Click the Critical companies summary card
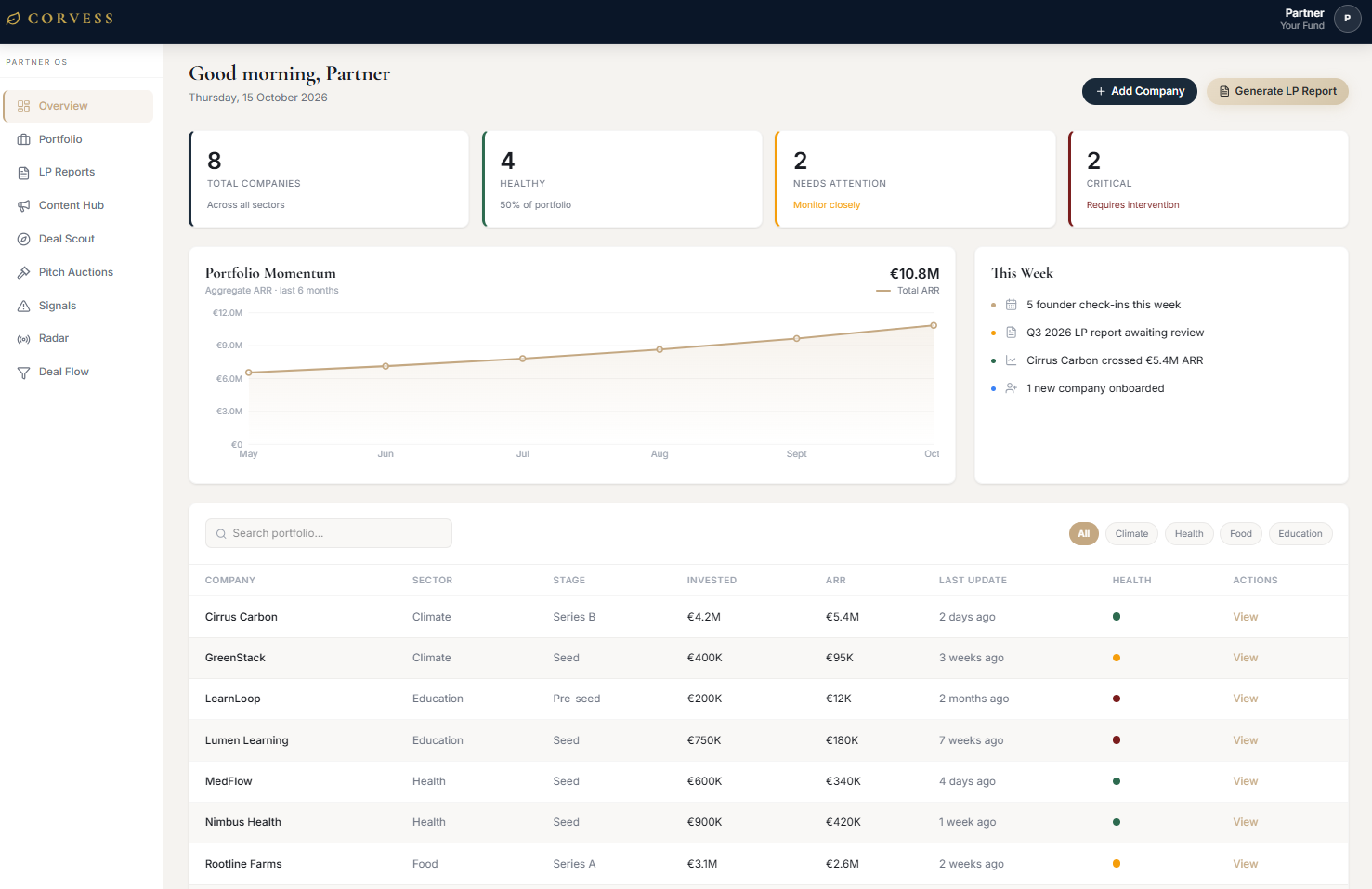The image size is (1372, 889). pyautogui.click(x=1209, y=179)
